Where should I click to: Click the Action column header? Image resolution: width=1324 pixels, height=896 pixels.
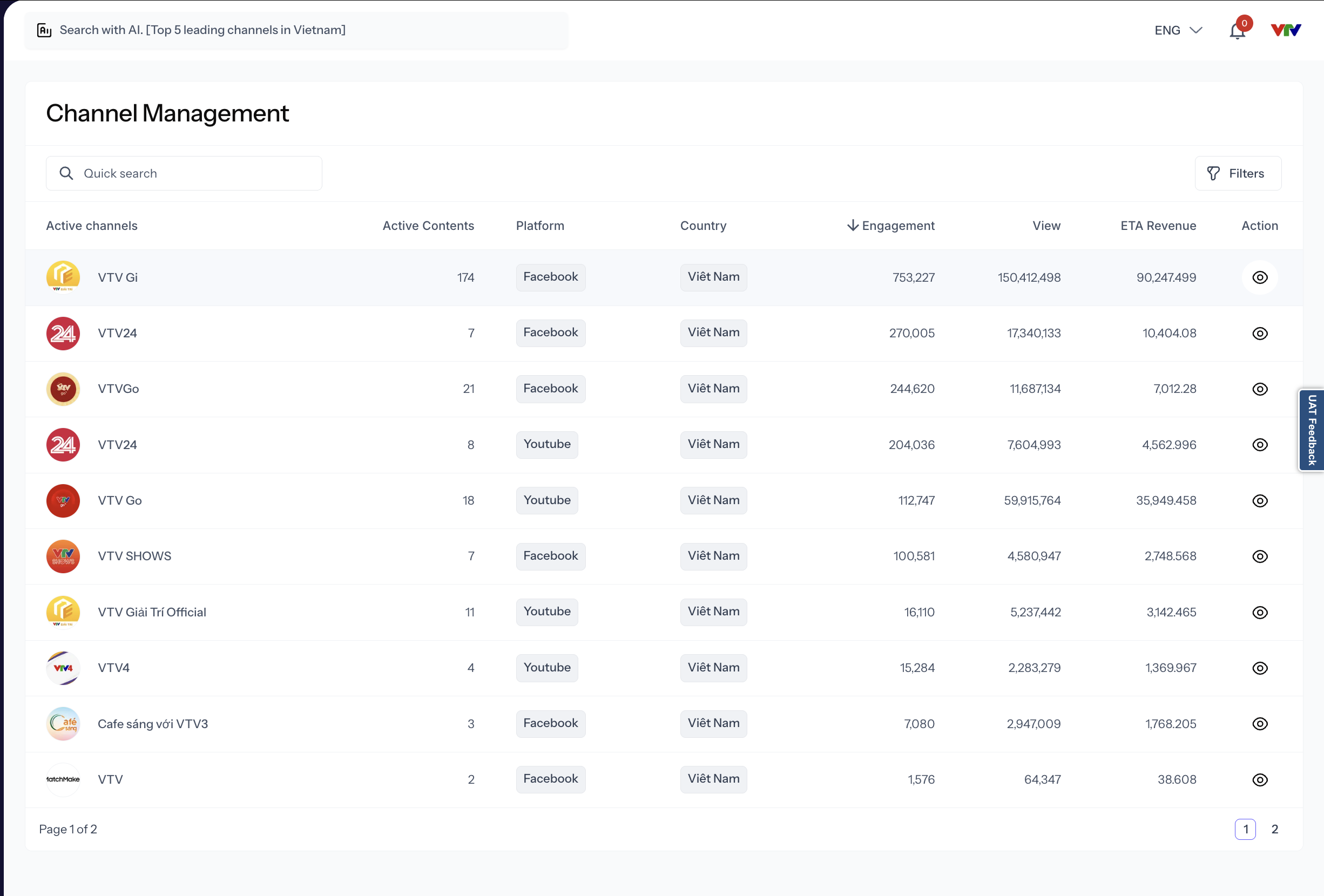(1260, 226)
